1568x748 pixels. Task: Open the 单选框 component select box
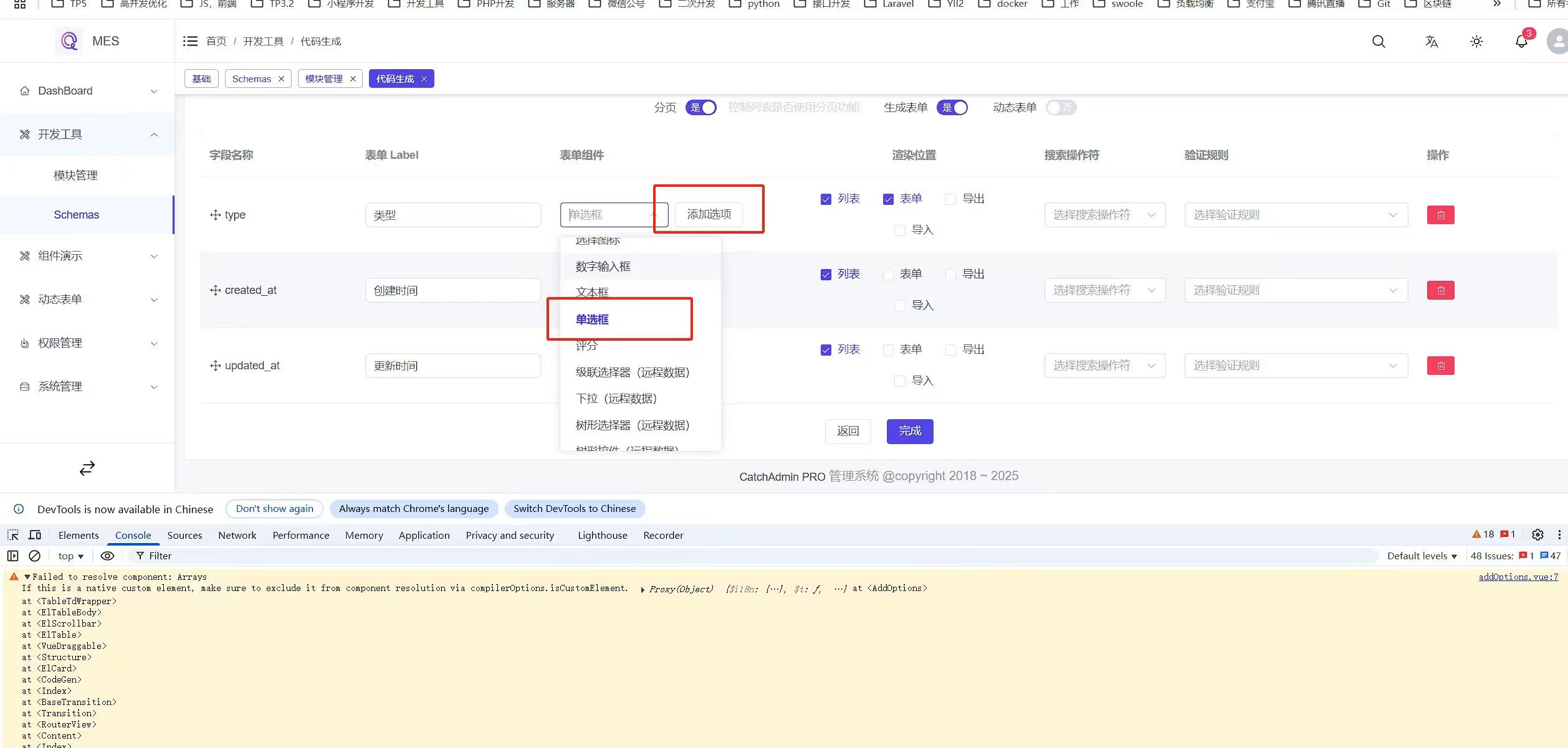click(614, 215)
